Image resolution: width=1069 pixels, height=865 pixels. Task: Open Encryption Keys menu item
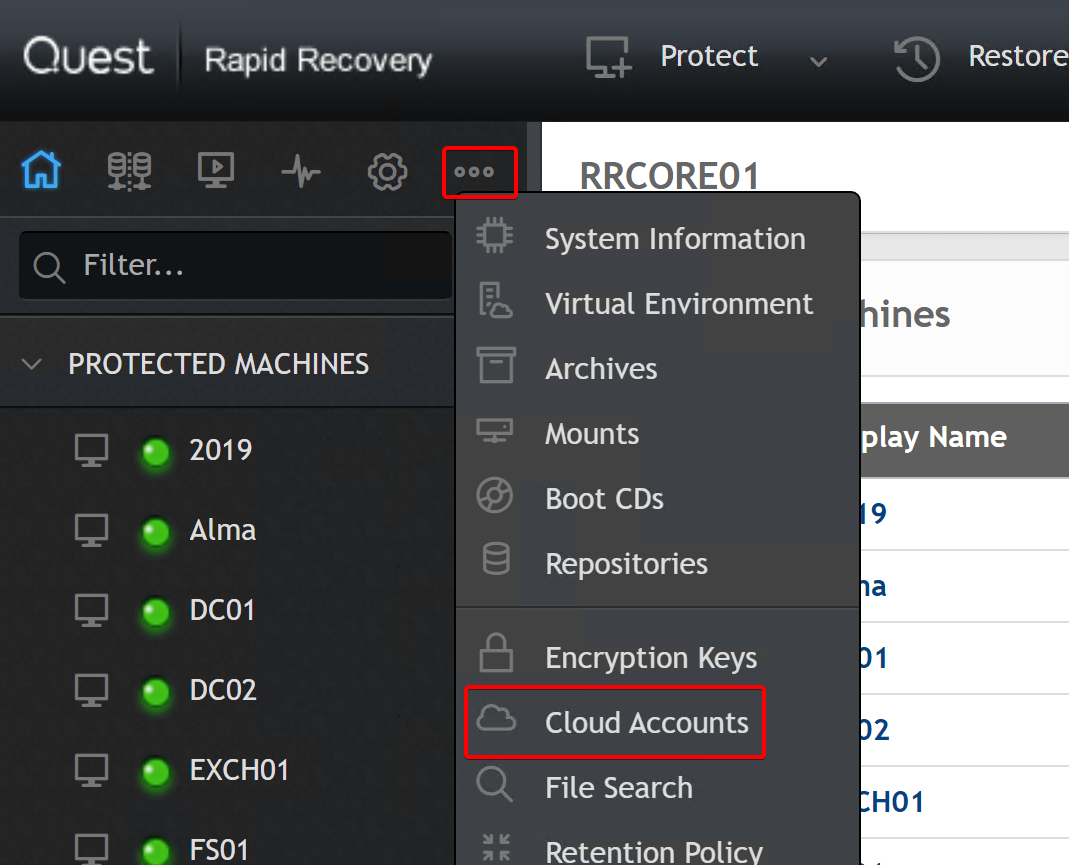[650, 658]
